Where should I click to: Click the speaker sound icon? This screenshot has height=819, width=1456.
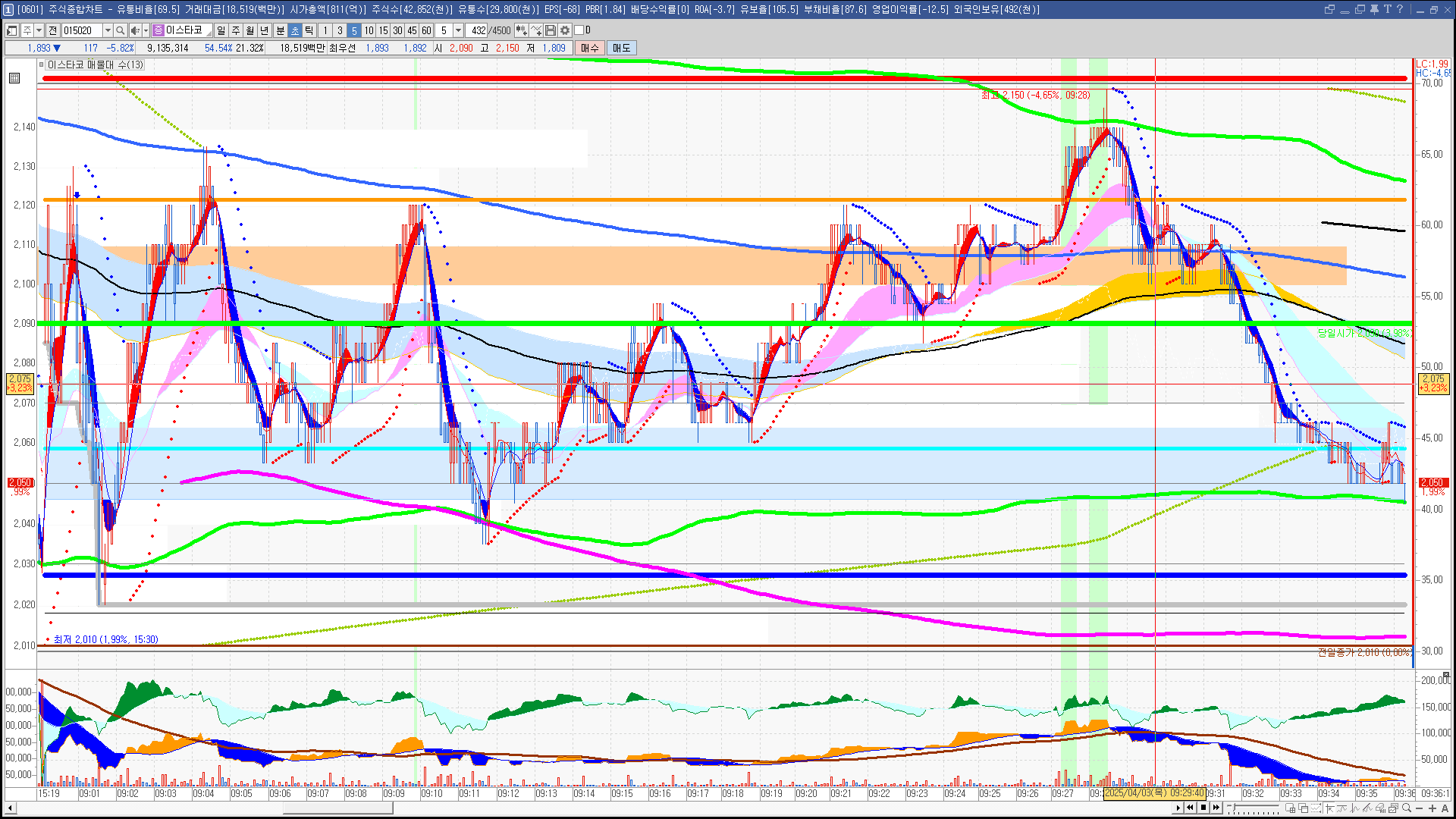(x=134, y=30)
